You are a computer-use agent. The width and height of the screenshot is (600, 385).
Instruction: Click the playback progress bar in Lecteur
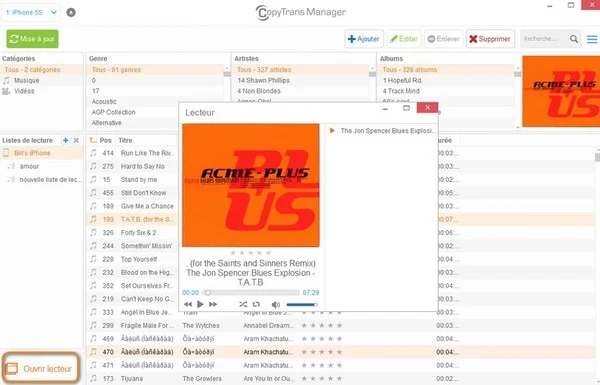coord(251,293)
